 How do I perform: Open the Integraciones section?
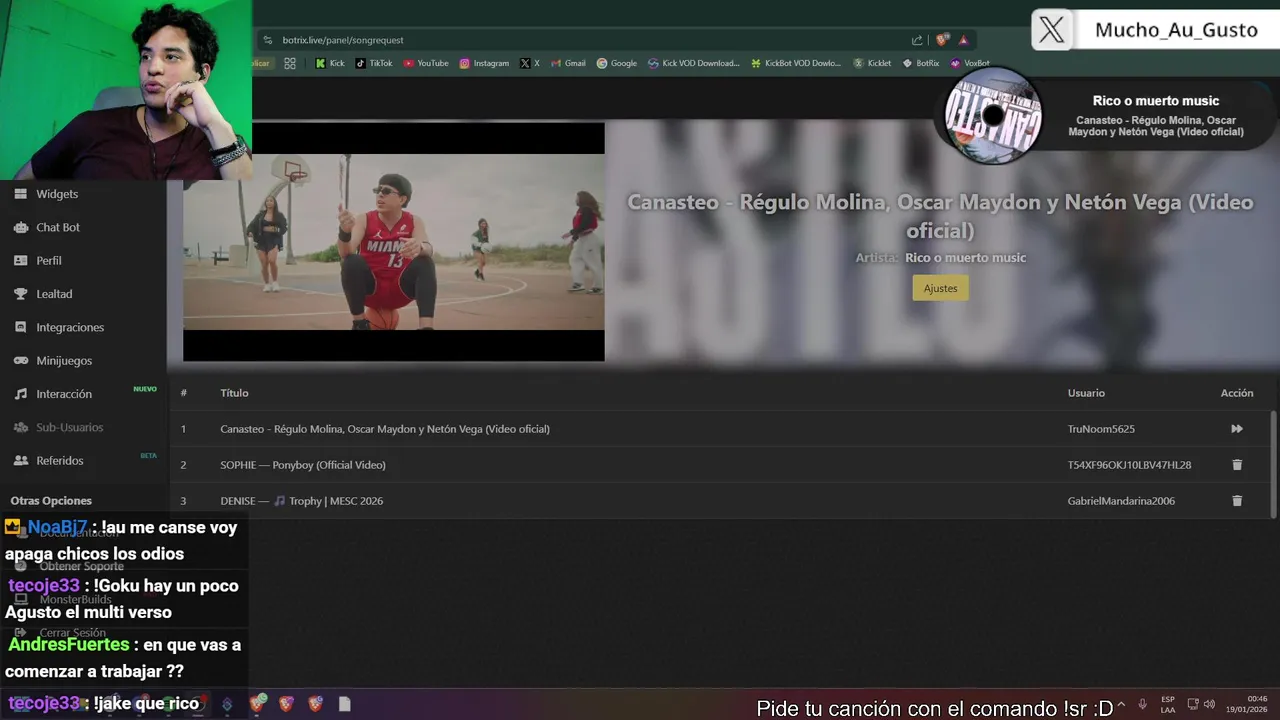tap(70, 327)
